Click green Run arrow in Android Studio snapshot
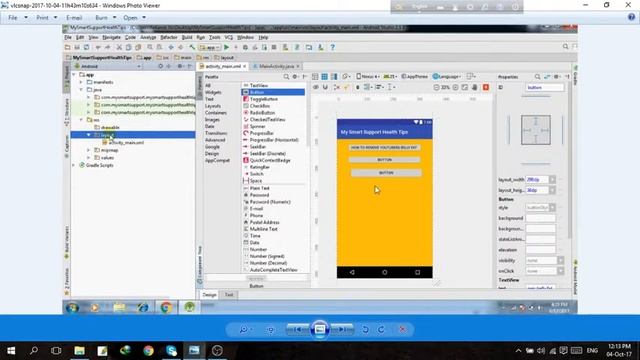This screenshot has width=640, height=360. [x=227, y=47]
